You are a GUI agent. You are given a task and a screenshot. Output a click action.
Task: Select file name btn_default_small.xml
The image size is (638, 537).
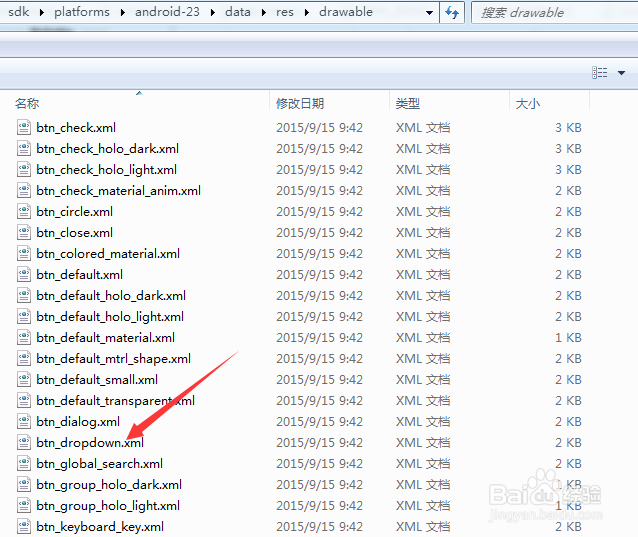[x=97, y=380]
